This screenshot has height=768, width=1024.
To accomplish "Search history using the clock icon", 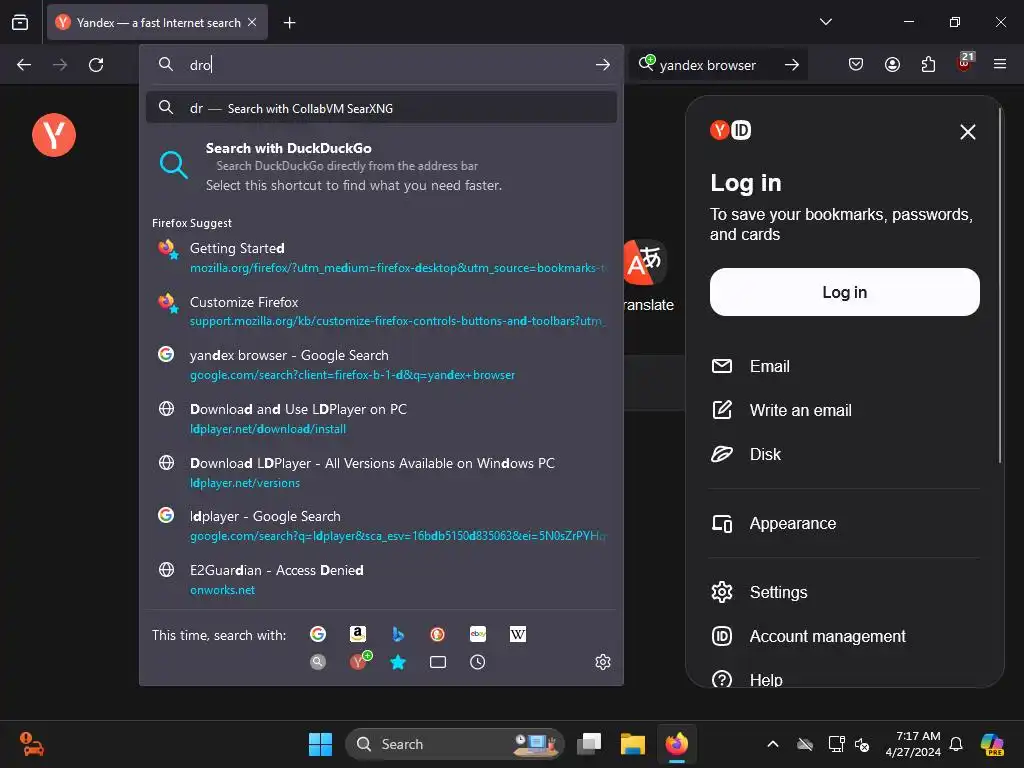I will 477,662.
